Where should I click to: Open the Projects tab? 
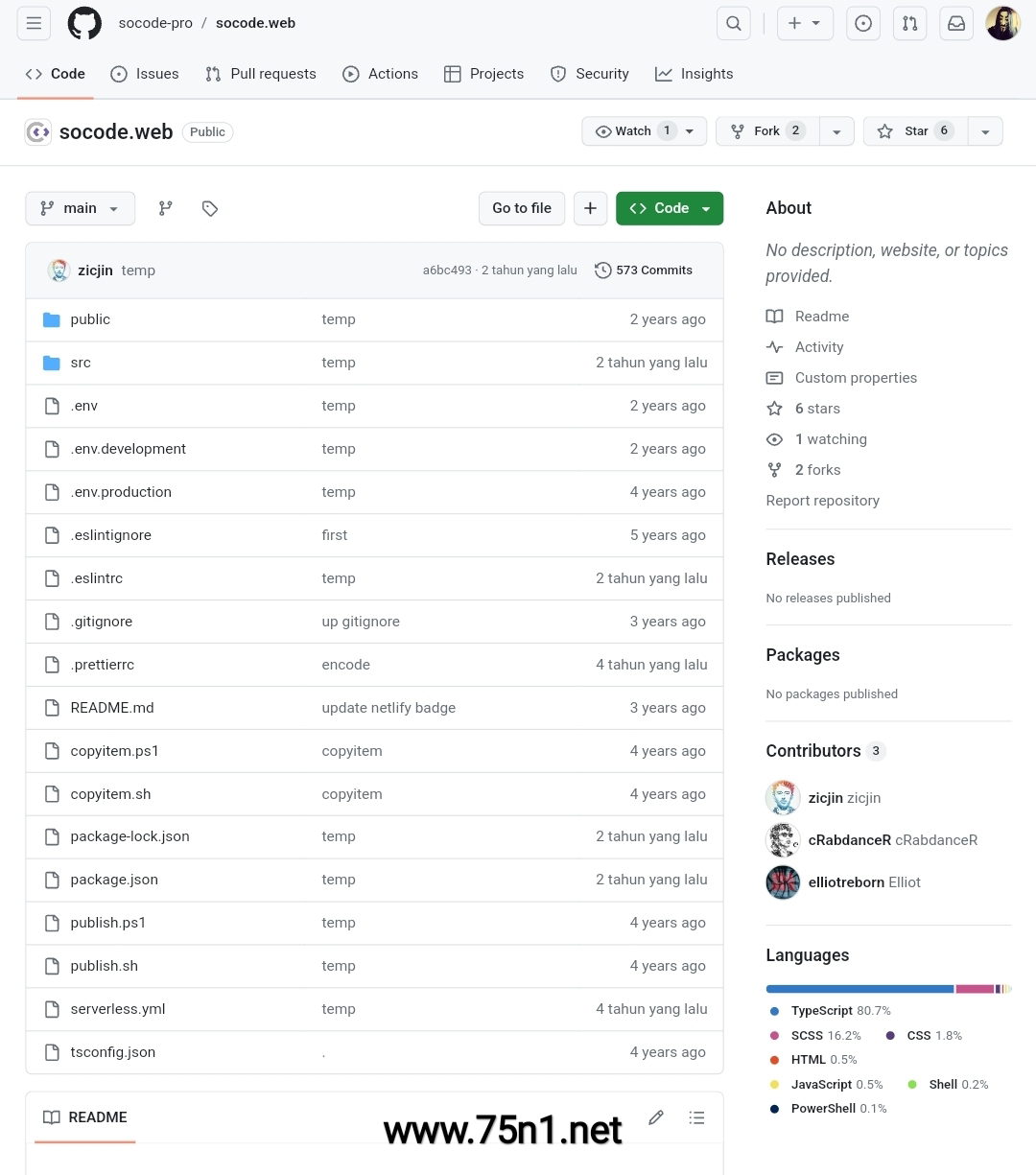click(484, 74)
